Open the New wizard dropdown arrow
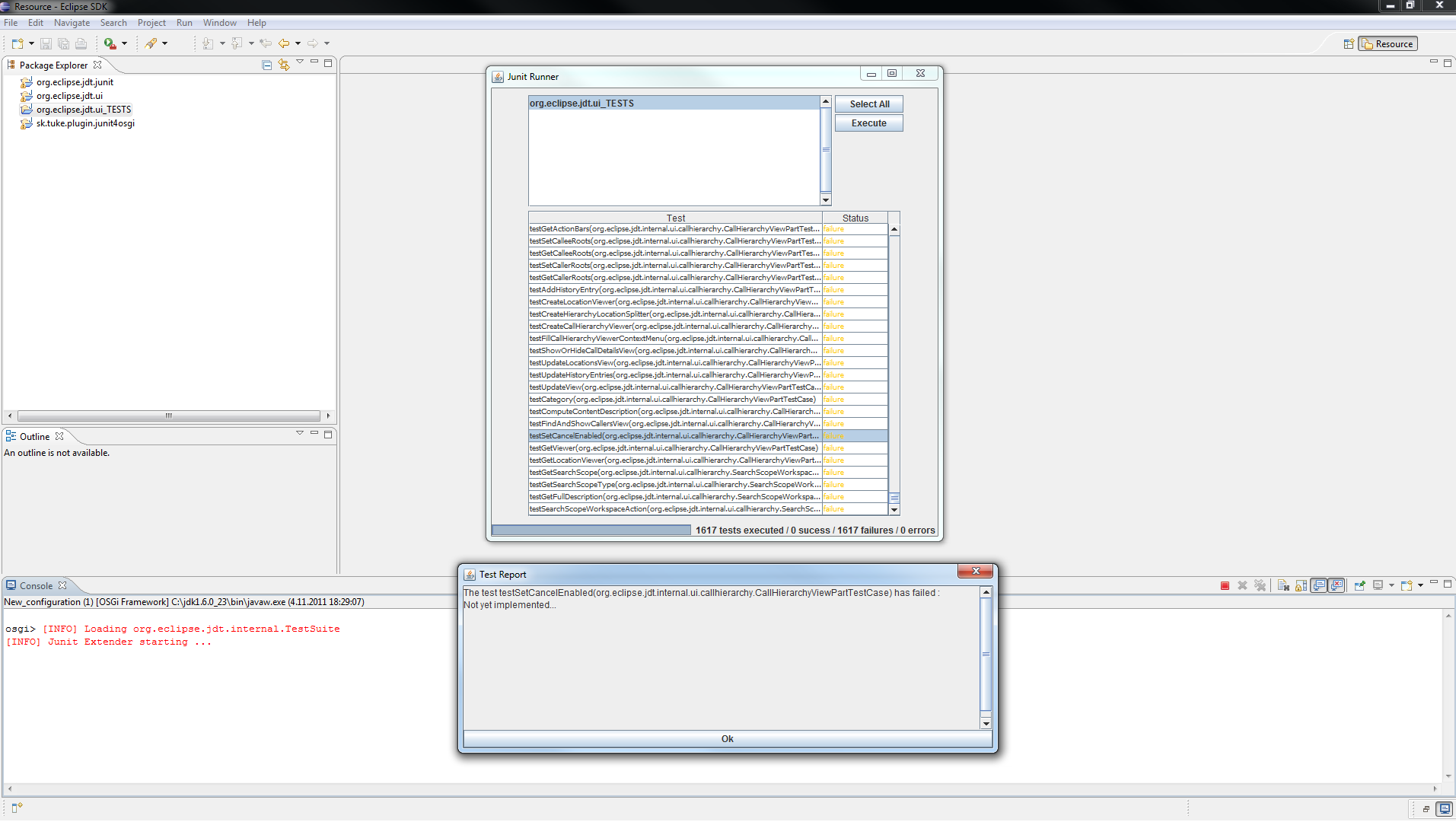This screenshot has width=1456, height=822. pyautogui.click(x=31, y=43)
